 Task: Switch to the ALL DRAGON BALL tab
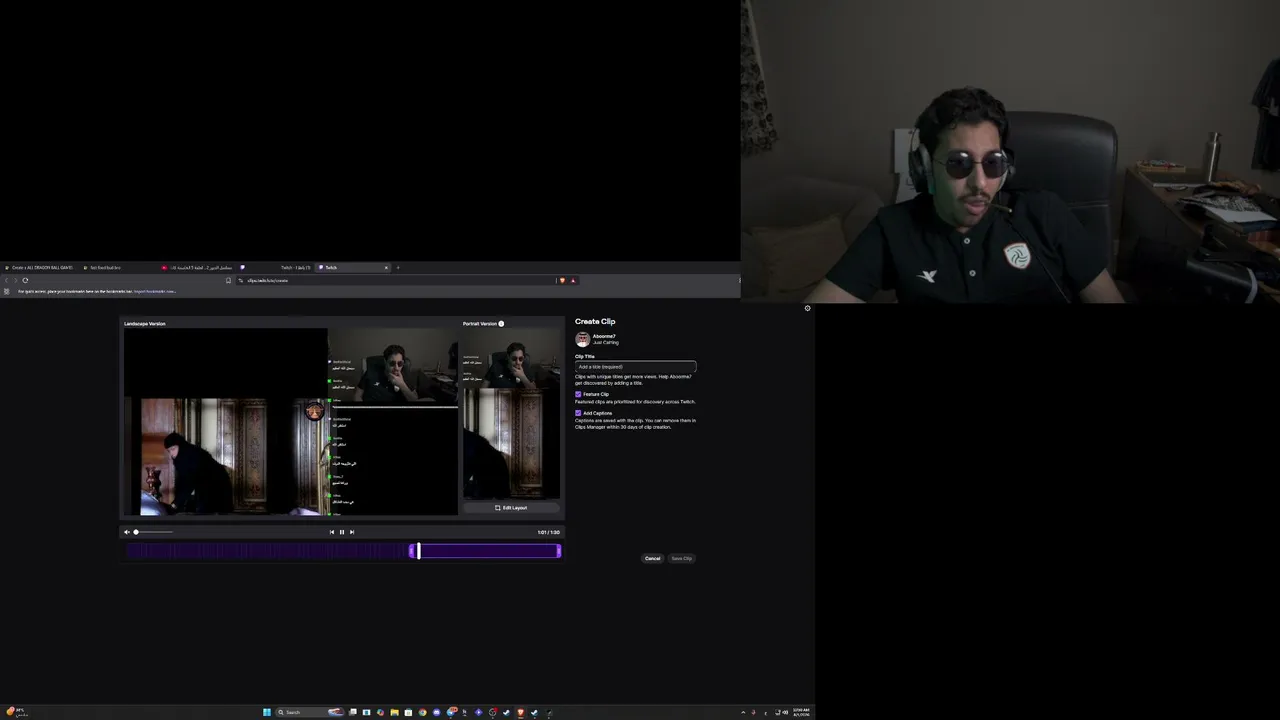tap(40, 267)
